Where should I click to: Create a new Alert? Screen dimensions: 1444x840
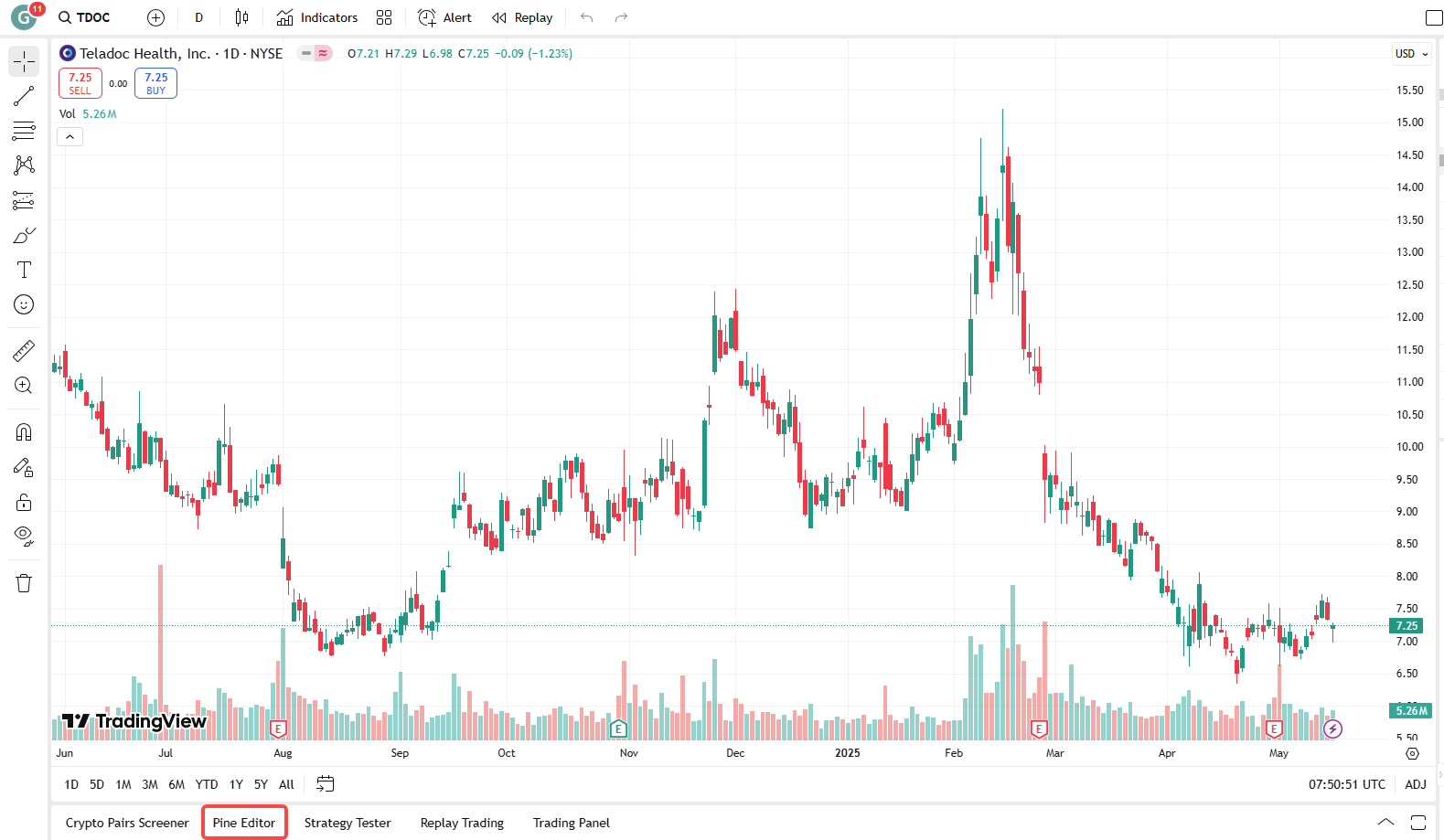444,17
